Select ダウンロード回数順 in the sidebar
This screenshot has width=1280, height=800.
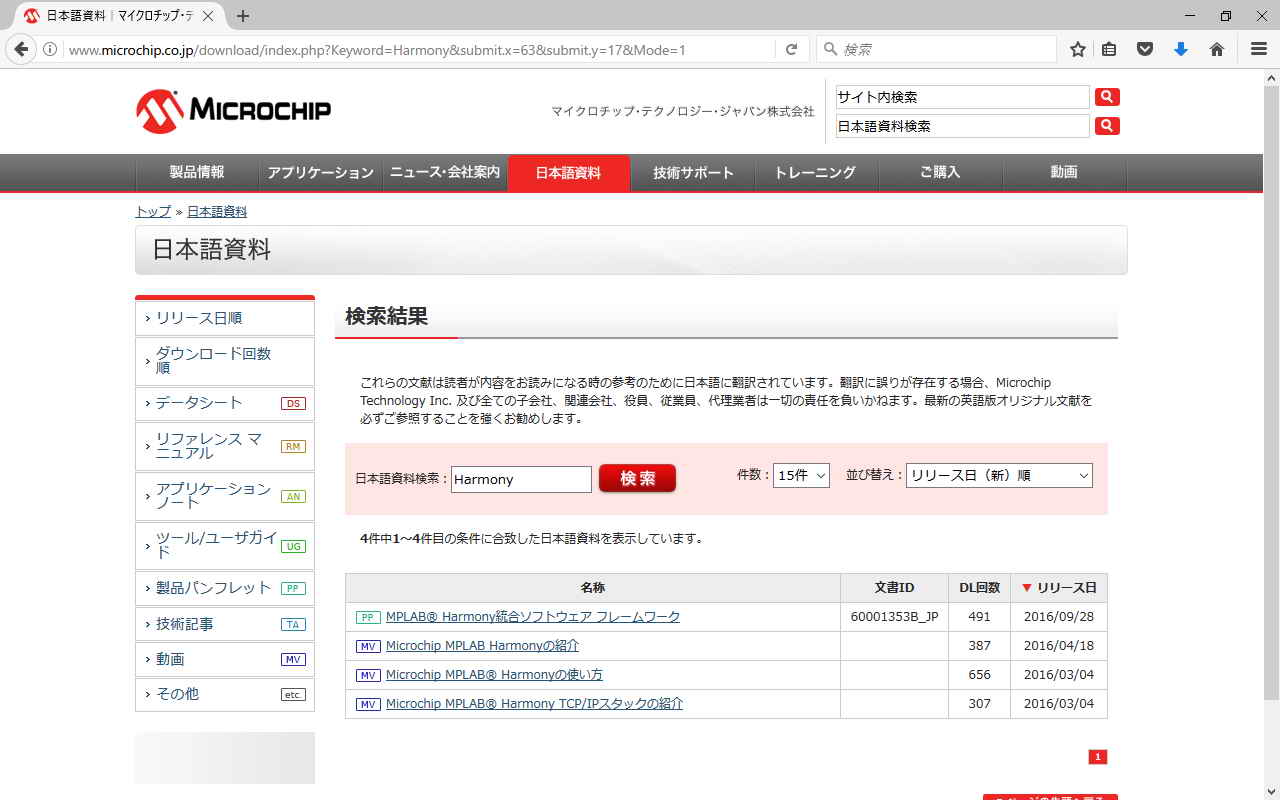225,361
